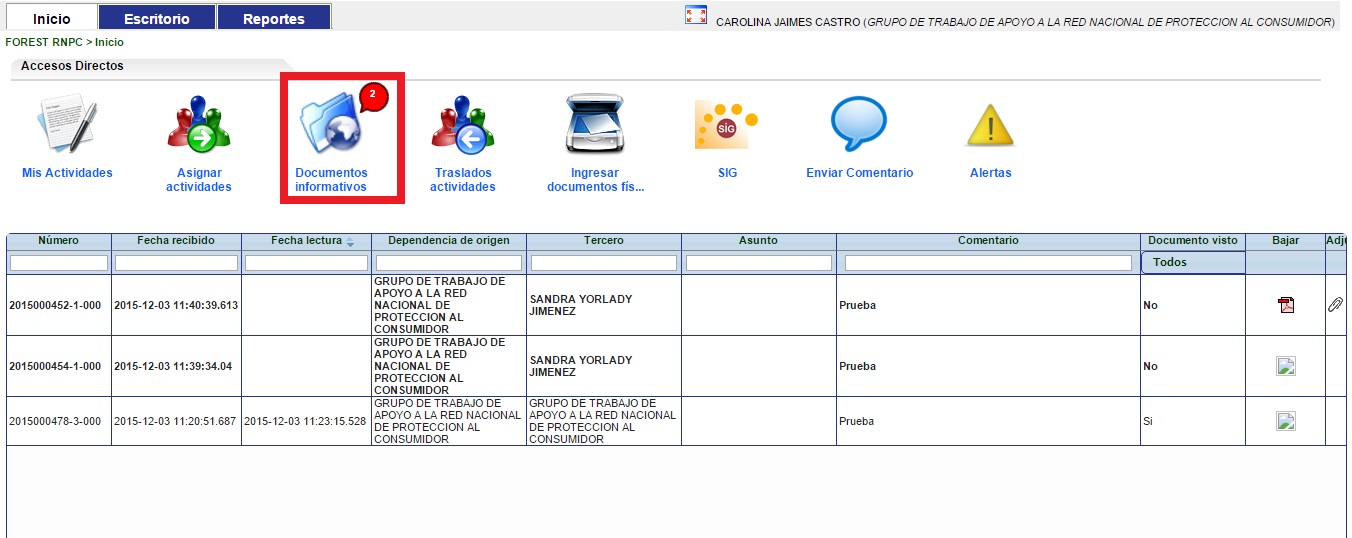This screenshot has width=1352, height=538.
Task: Click Mis Actividades text link
Action: pos(67,173)
